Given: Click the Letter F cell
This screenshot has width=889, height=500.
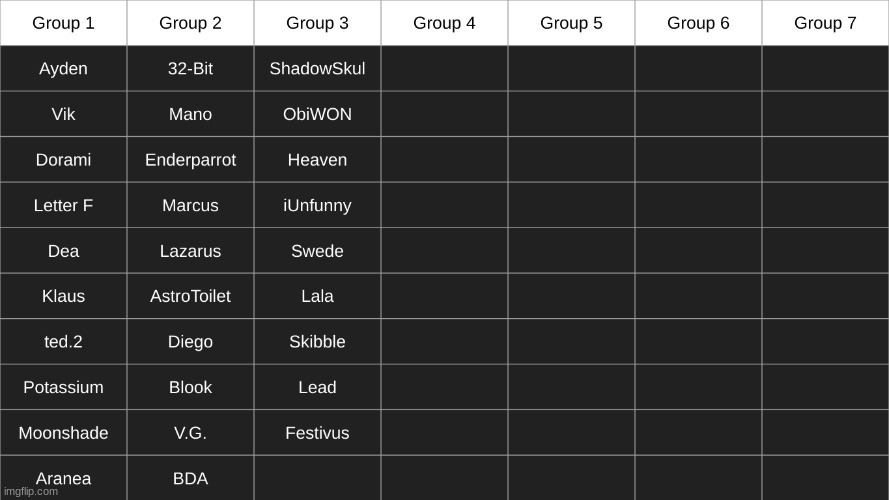Looking at the screenshot, I should pyautogui.click(x=63, y=206).
